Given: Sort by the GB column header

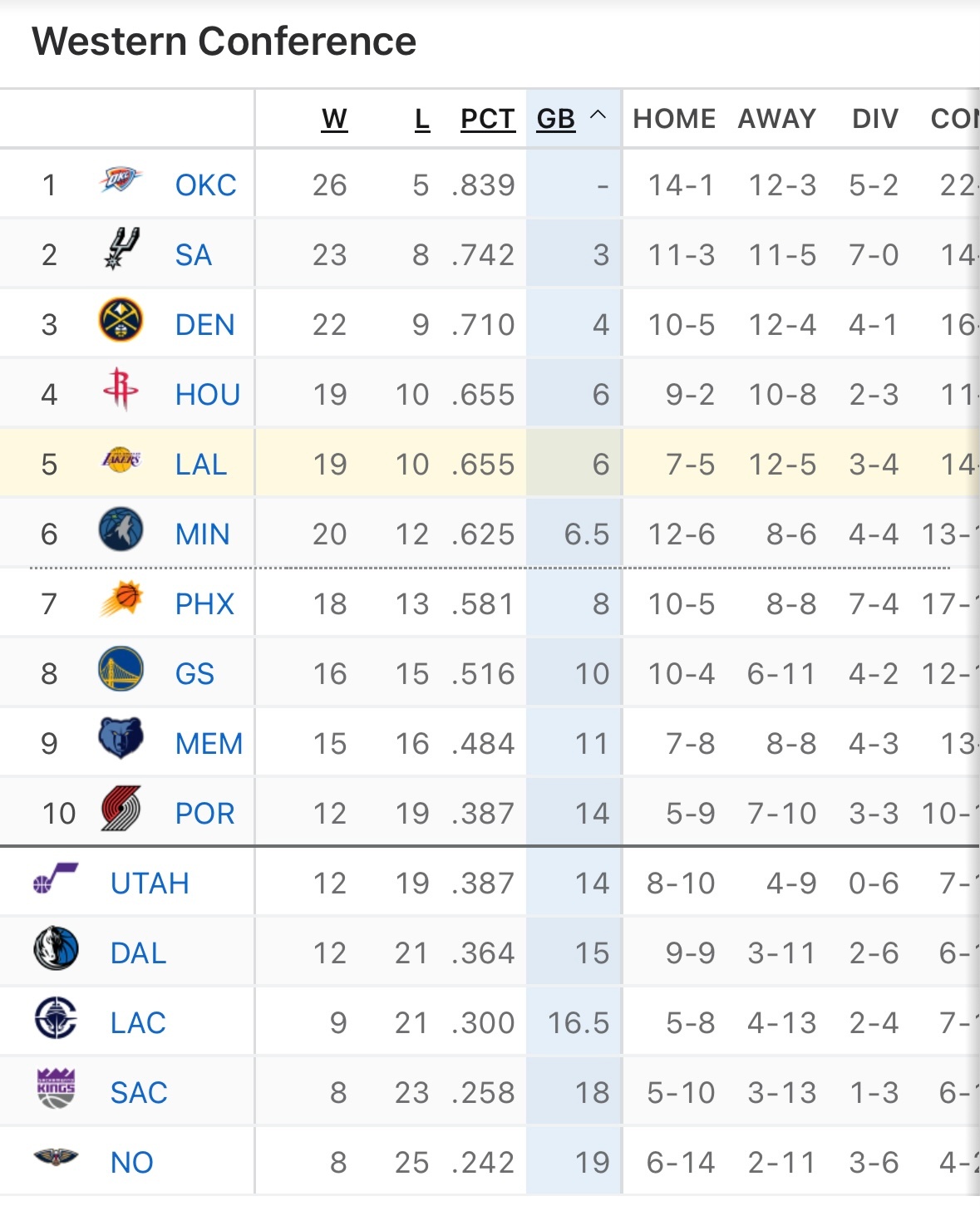Looking at the screenshot, I should click(556, 120).
